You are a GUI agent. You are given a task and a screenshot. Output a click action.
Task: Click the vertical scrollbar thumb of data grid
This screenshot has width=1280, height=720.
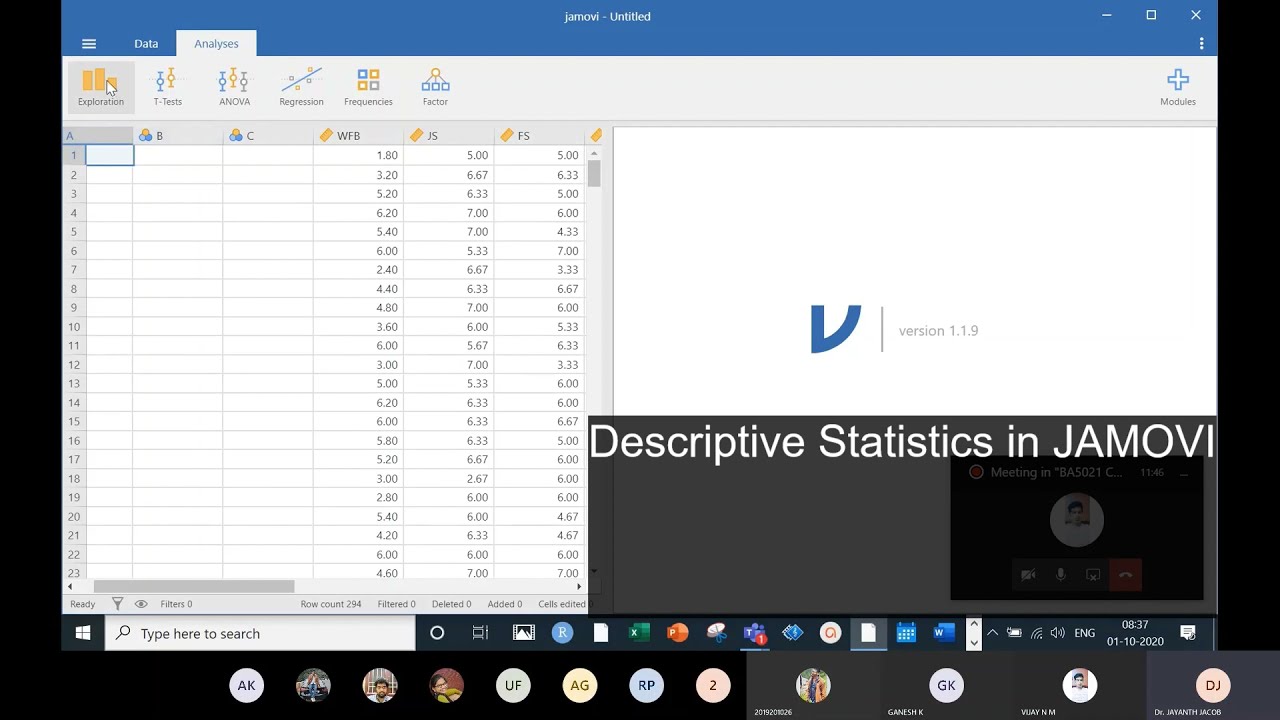click(x=594, y=173)
